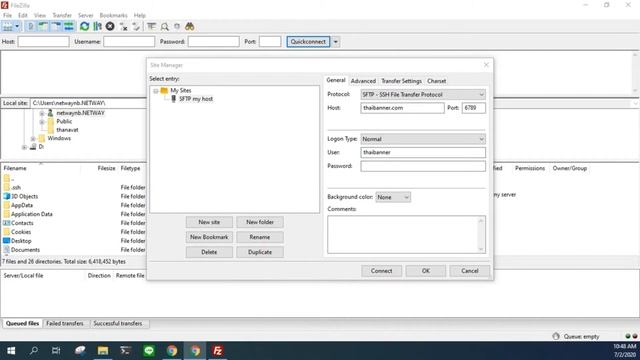Open the File menu

click(x=7, y=15)
